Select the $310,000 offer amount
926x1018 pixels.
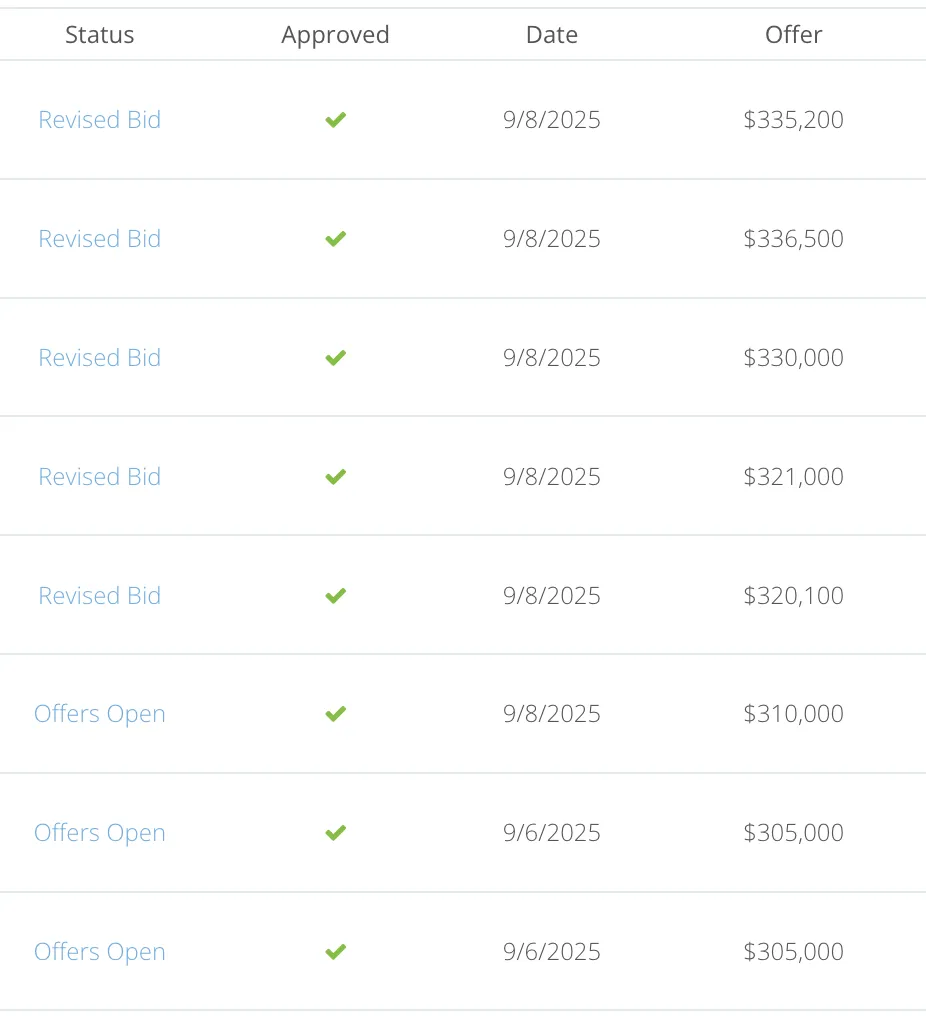point(794,714)
